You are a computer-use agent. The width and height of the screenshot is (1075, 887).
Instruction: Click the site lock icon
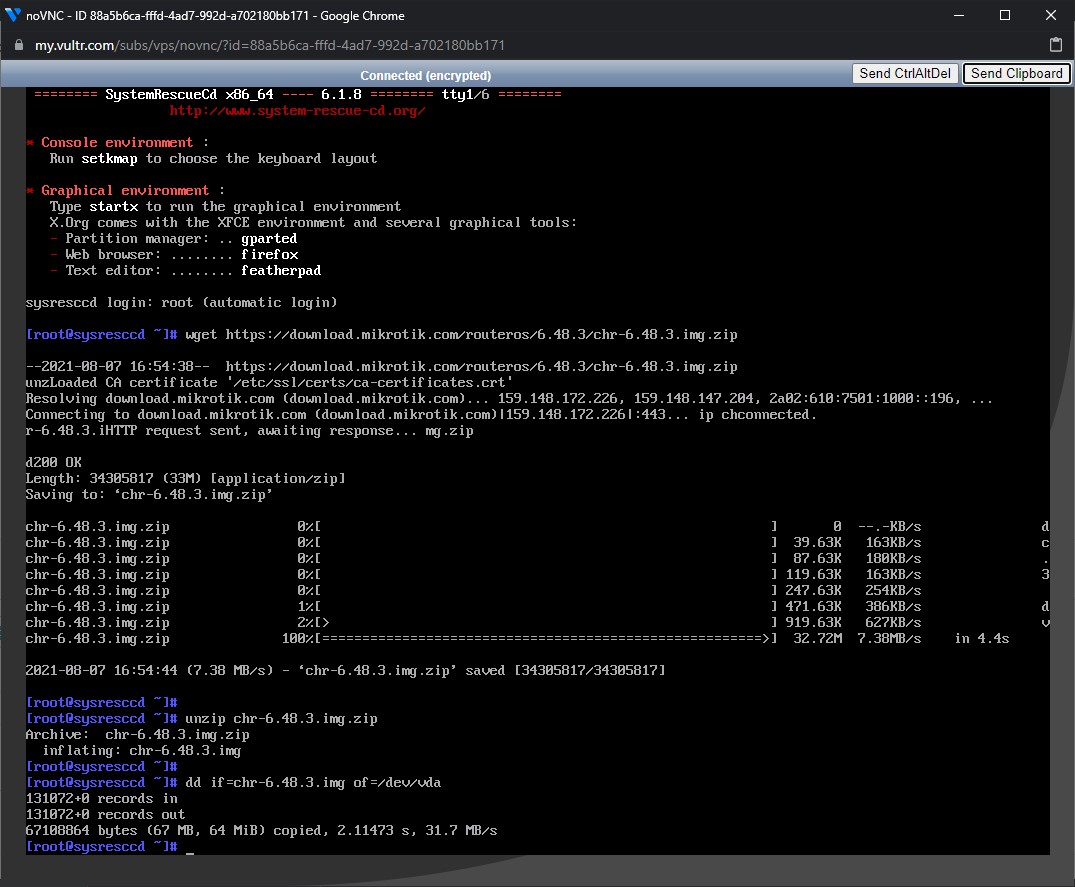coord(19,45)
